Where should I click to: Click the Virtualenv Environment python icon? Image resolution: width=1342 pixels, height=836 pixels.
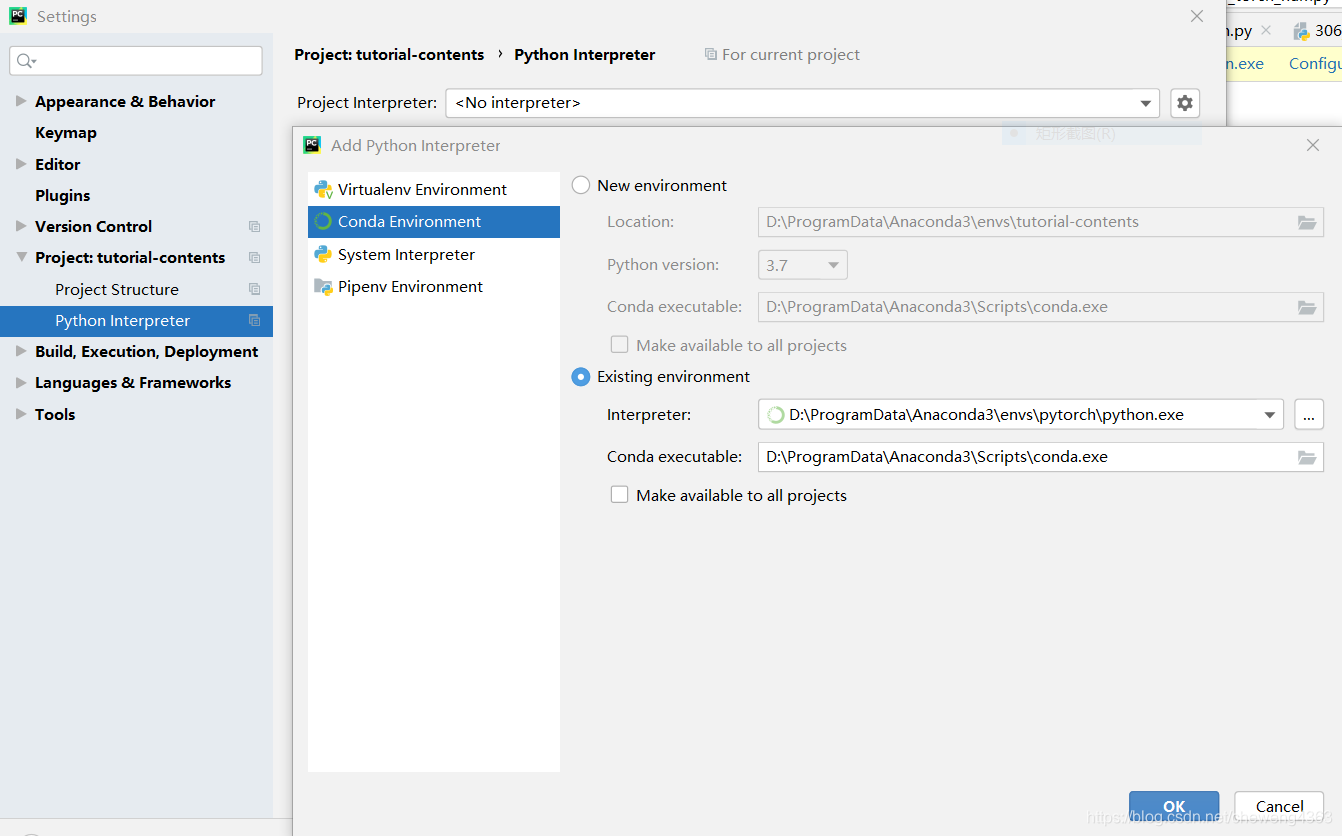coord(323,189)
